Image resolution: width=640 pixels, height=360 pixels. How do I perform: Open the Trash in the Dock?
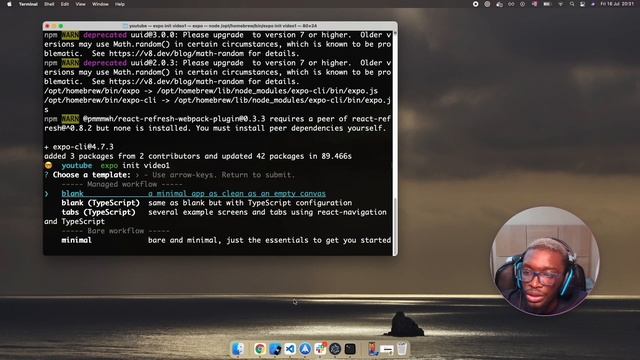[x=402, y=349]
